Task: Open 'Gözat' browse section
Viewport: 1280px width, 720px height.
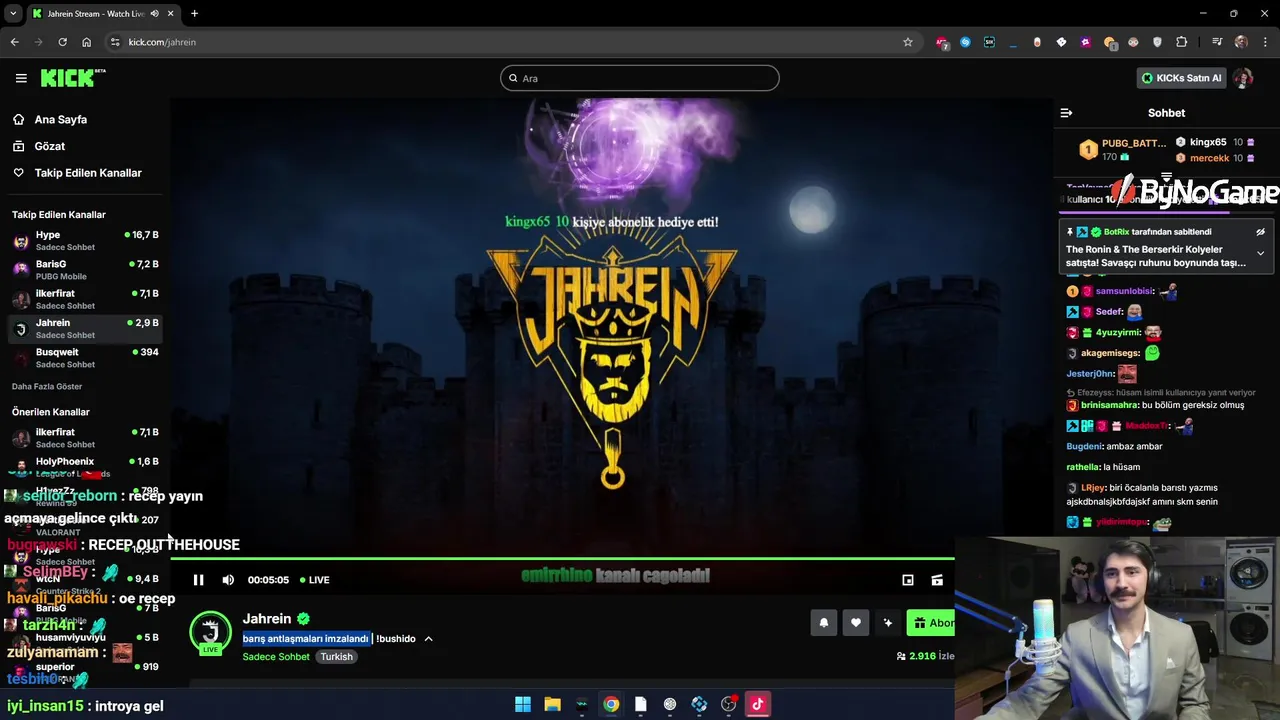Action: 49,146
